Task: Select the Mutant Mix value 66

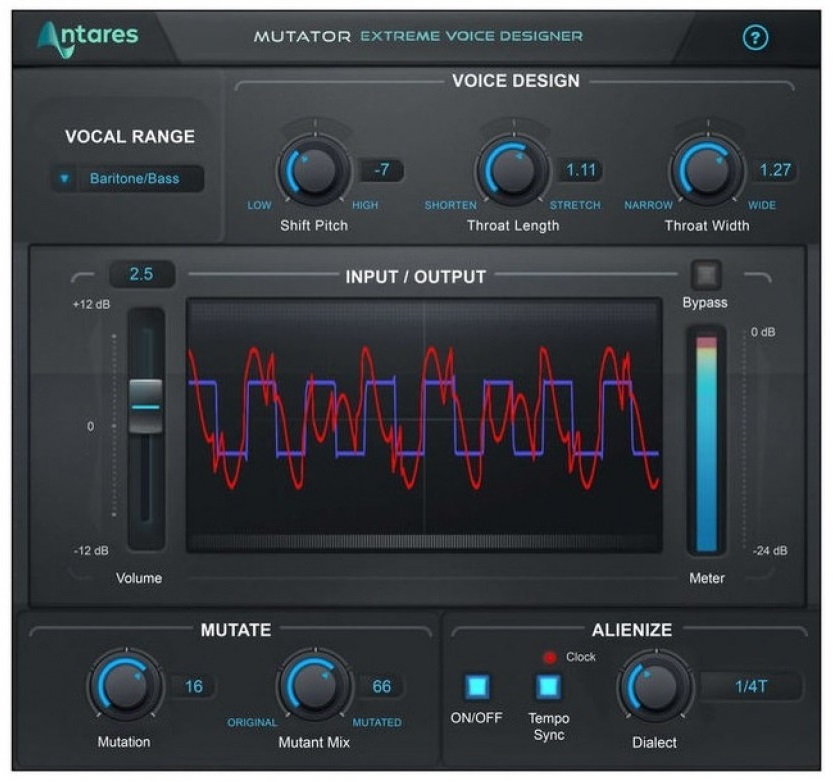Action: pos(381,686)
